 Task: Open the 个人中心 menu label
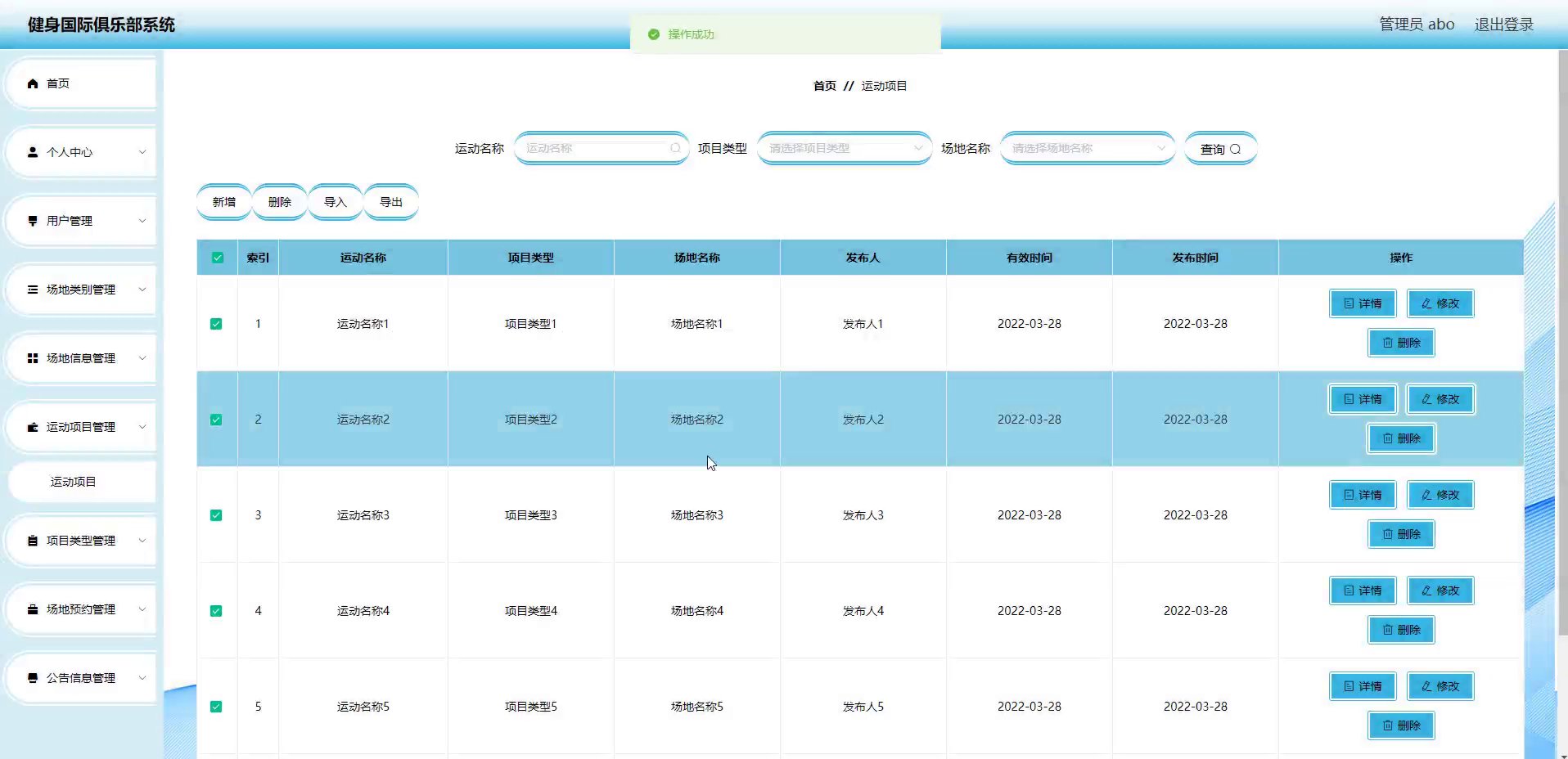click(70, 152)
